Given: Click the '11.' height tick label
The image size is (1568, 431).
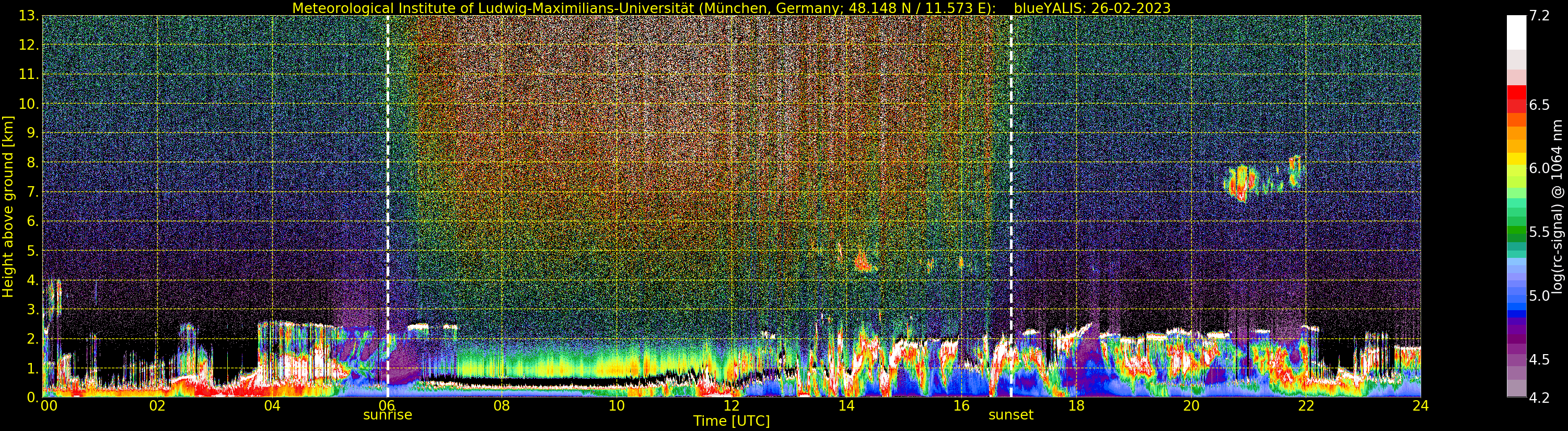Looking at the screenshot, I should [29, 74].
